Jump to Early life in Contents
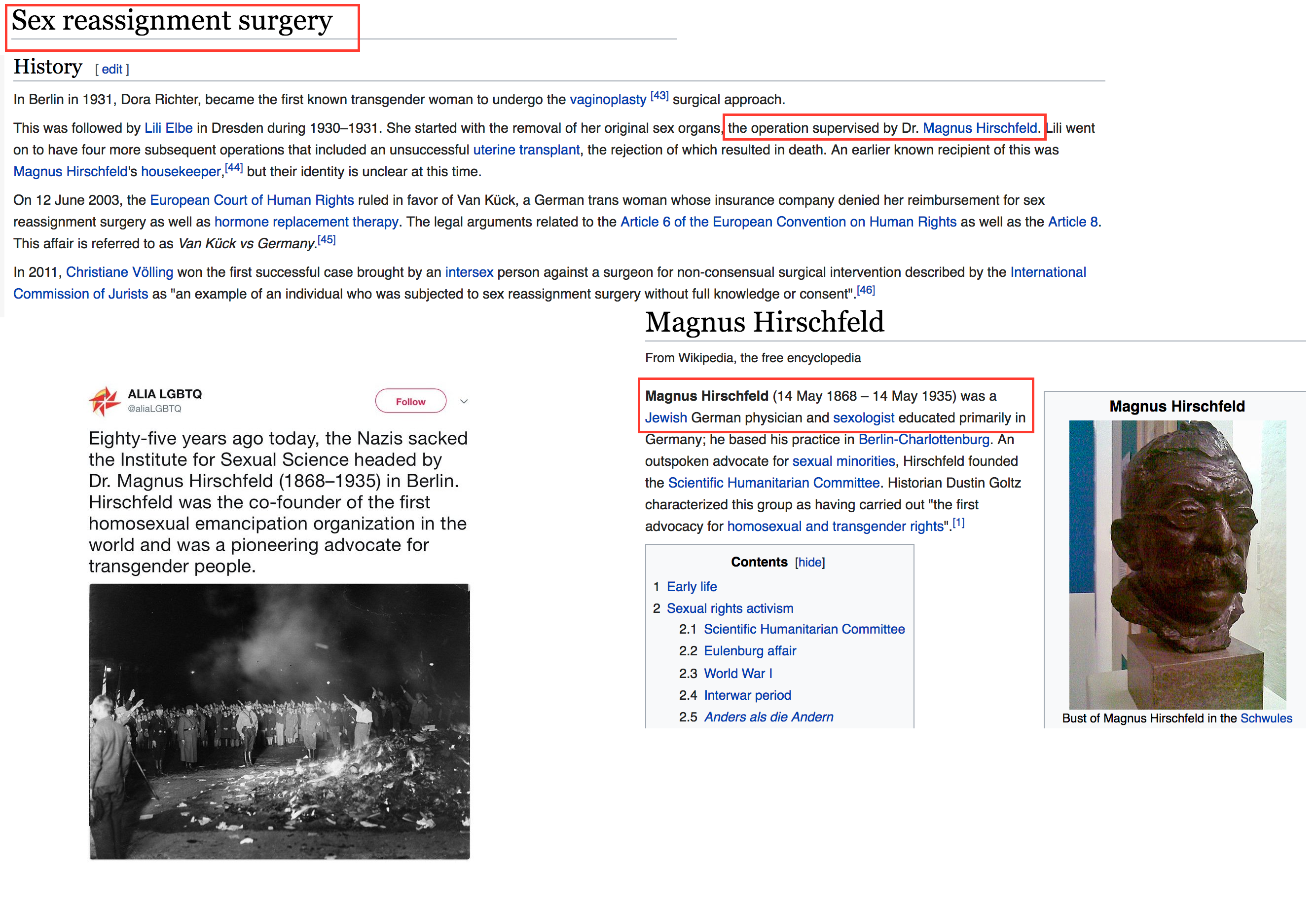 click(692, 587)
